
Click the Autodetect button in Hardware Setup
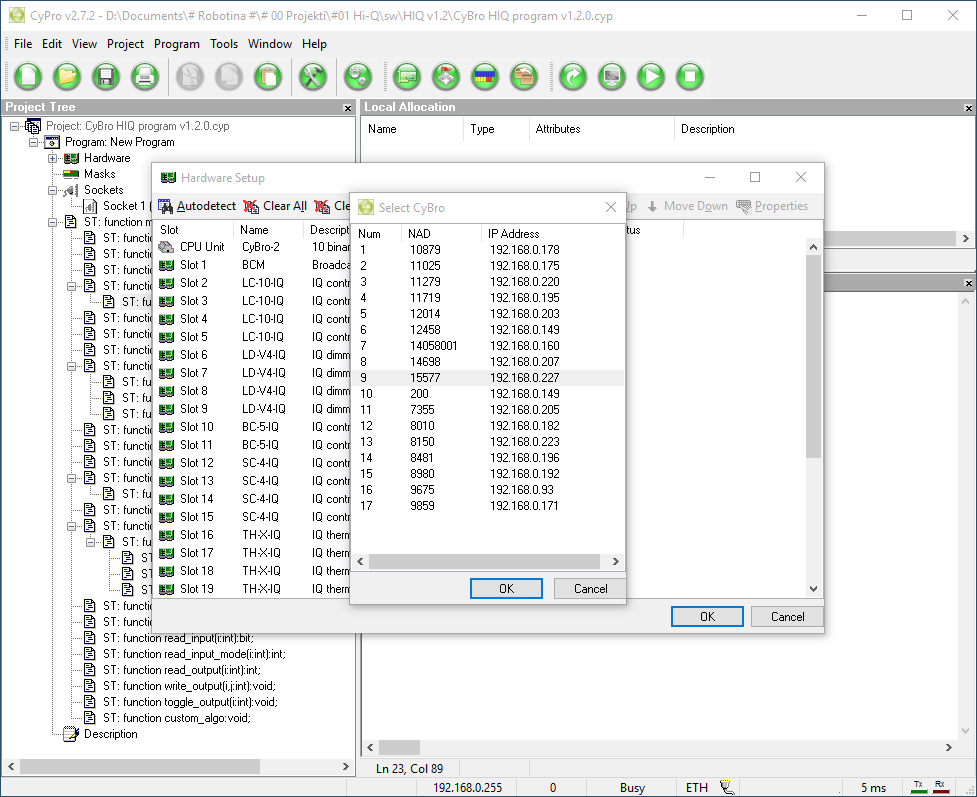pos(197,206)
